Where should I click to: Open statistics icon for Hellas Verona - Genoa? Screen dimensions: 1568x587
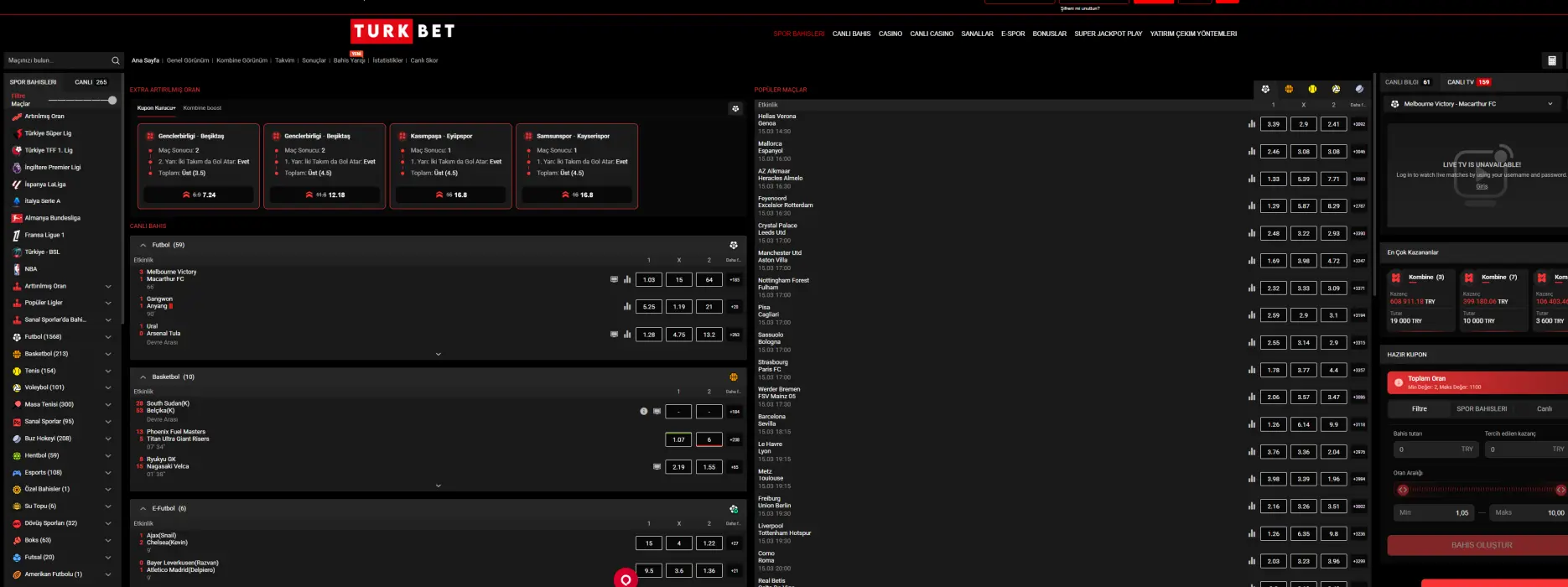click(1252, 124)
